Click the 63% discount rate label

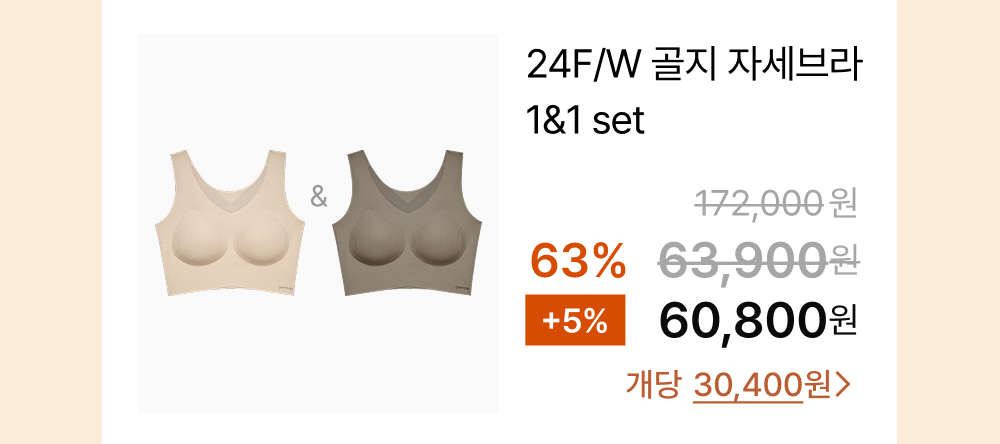578,262
